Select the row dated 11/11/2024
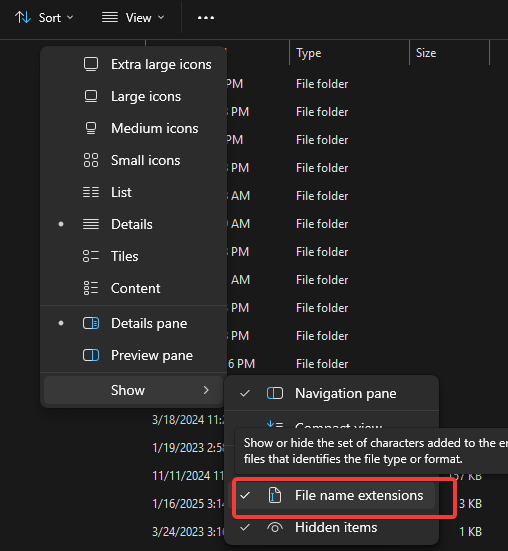Screen dimensions: 508x551 pos(188,476)
